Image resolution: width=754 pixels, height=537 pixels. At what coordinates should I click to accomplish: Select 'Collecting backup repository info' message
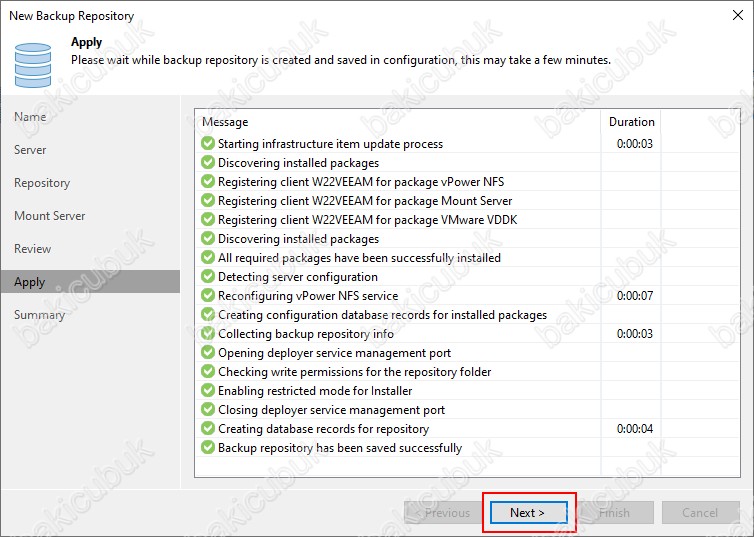[x=306, y=334]
